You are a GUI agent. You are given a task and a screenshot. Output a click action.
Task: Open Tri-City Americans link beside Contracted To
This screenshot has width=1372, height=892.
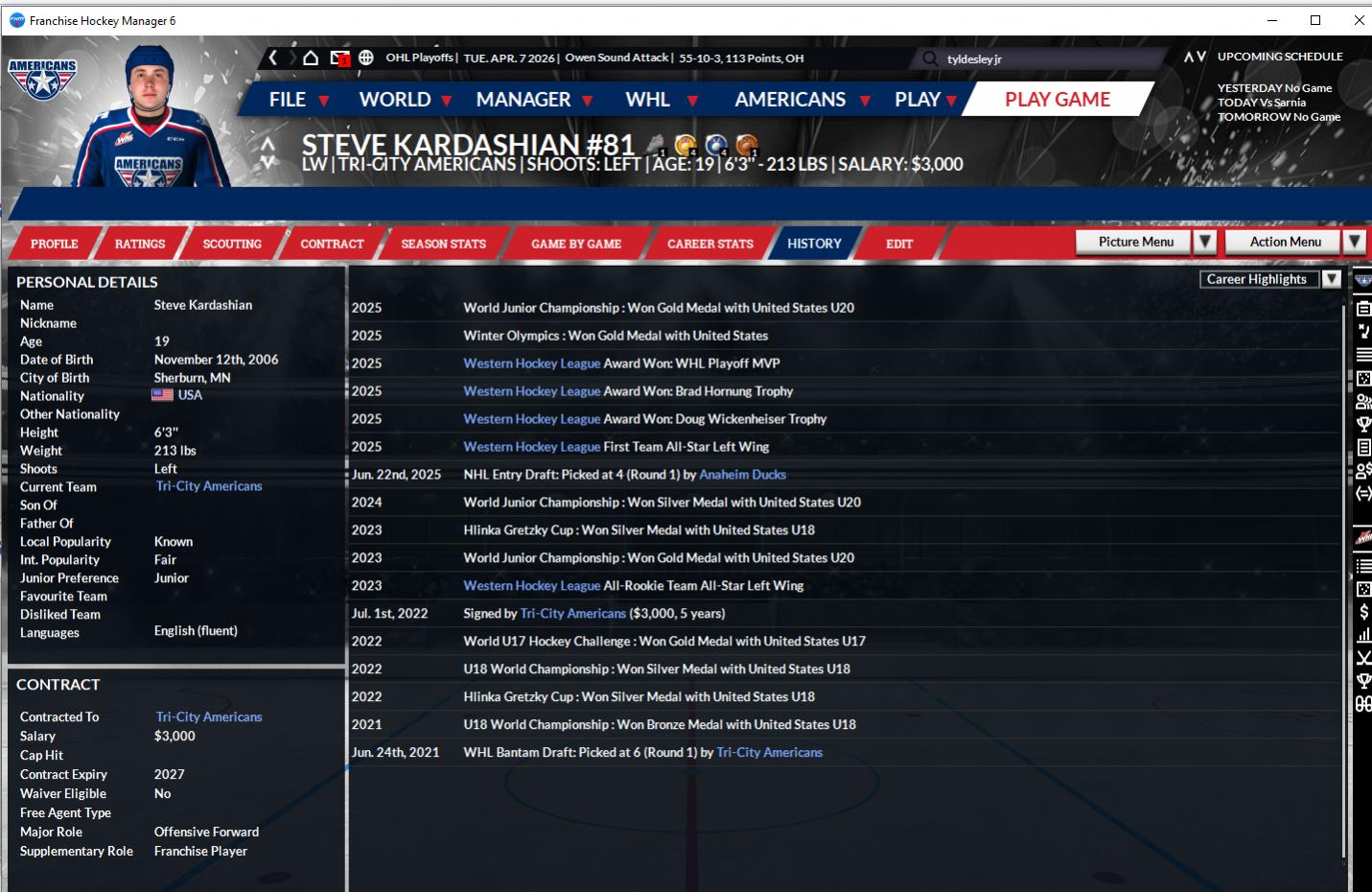(x=209, y=716)
